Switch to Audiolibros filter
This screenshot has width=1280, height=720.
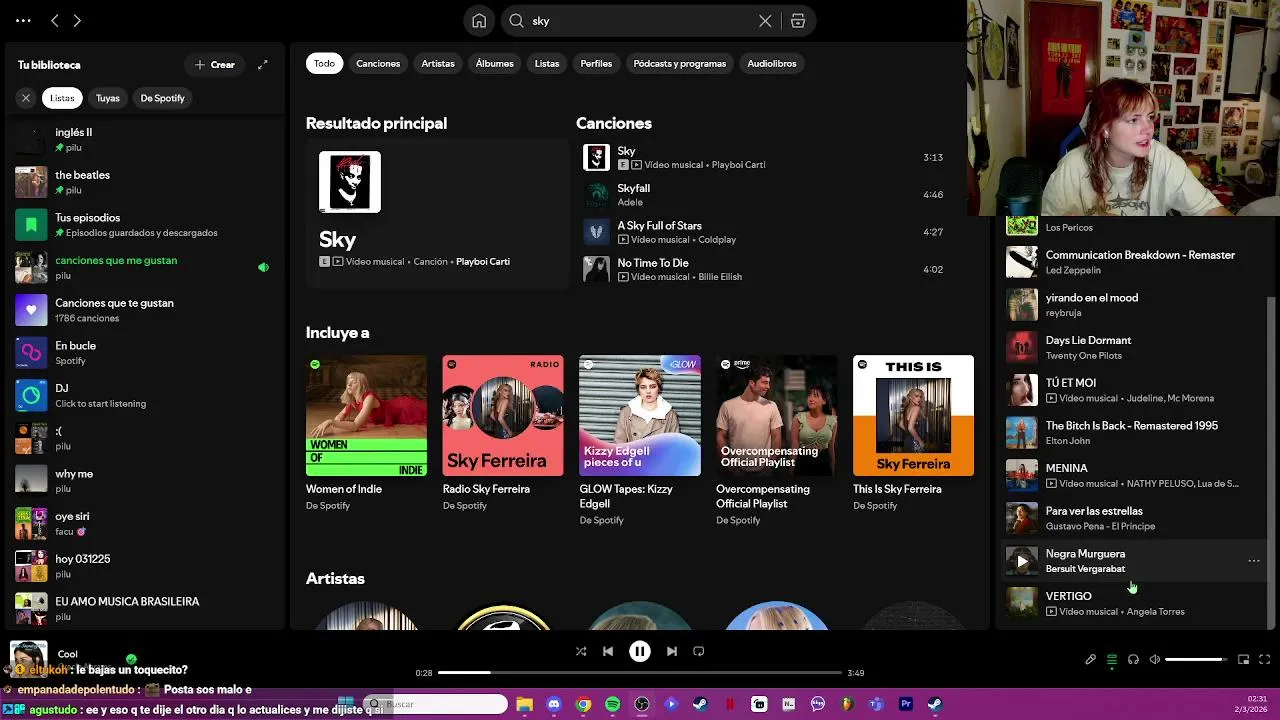point(772,63)
